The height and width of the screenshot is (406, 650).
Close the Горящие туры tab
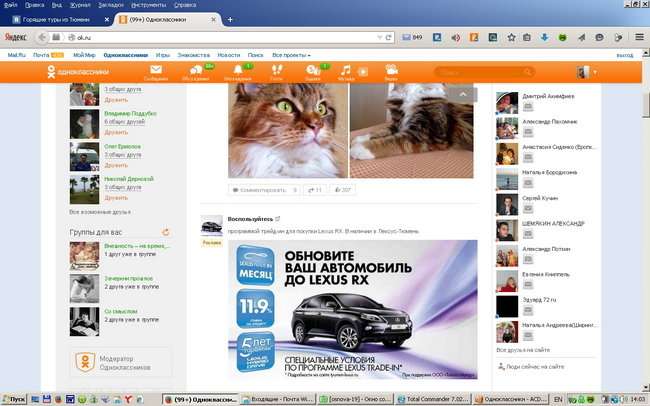pyautogui.click(x=107, y=19)
